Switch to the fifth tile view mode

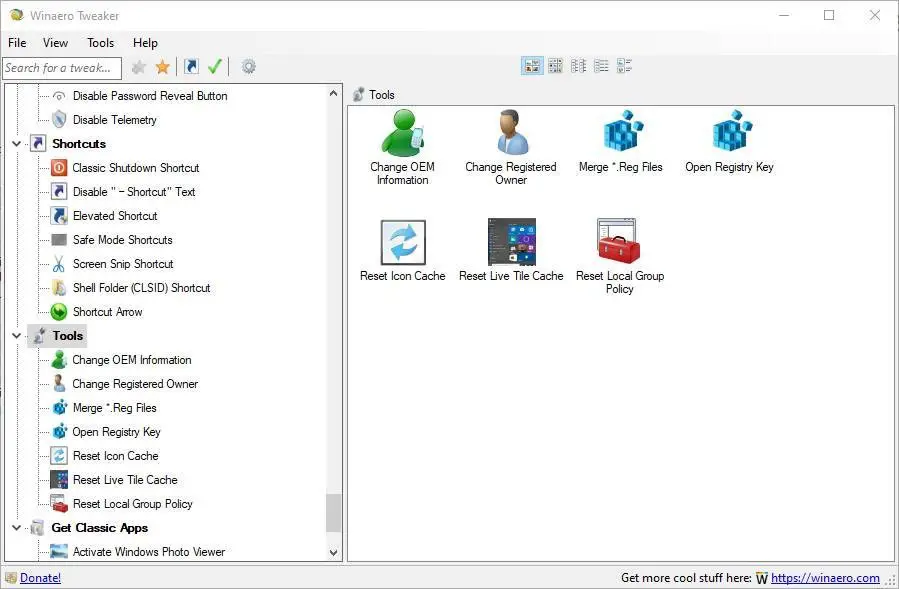(624, 66)
